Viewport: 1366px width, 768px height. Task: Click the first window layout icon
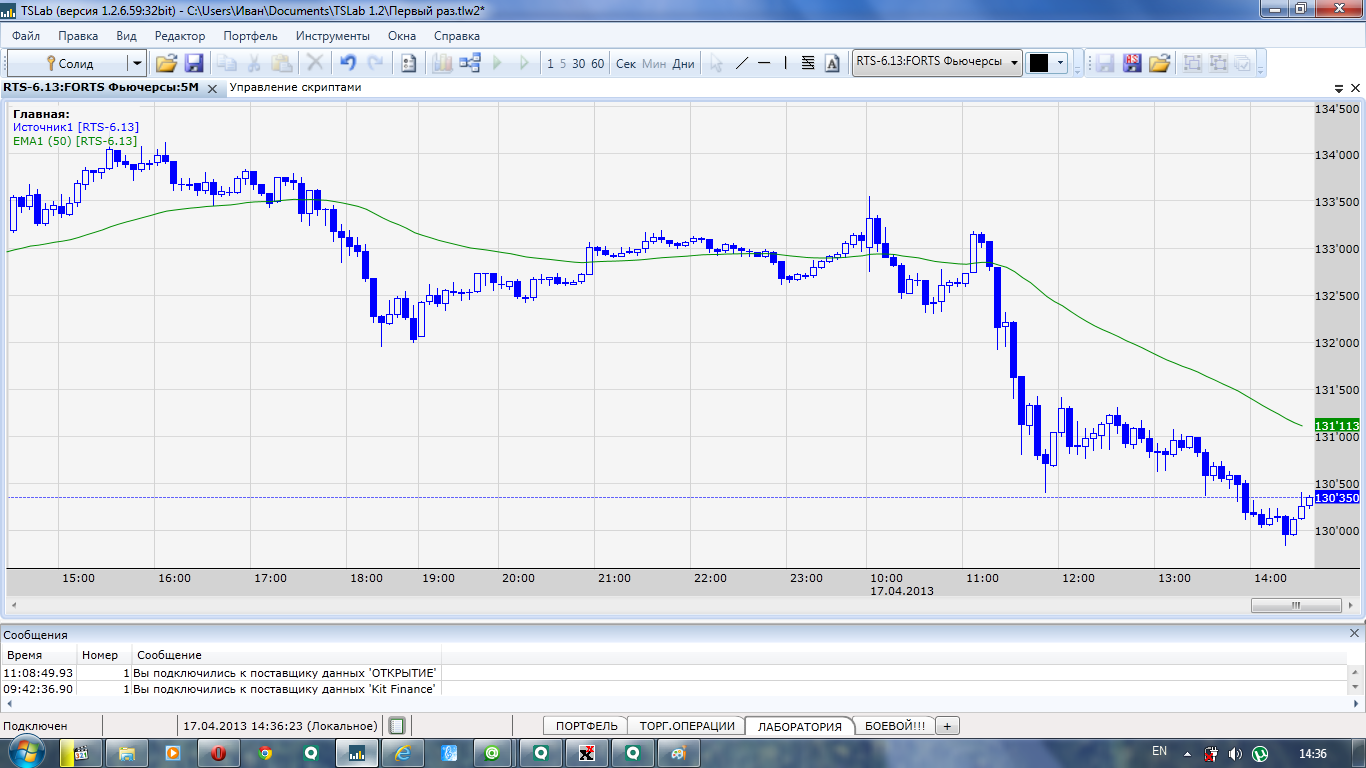coord(1192,63)
